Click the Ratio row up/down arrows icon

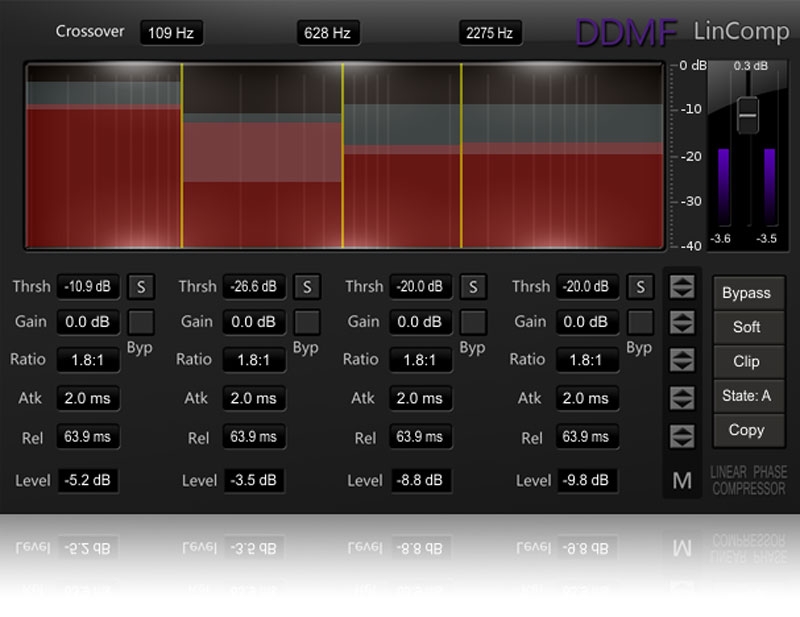point(682,359)
